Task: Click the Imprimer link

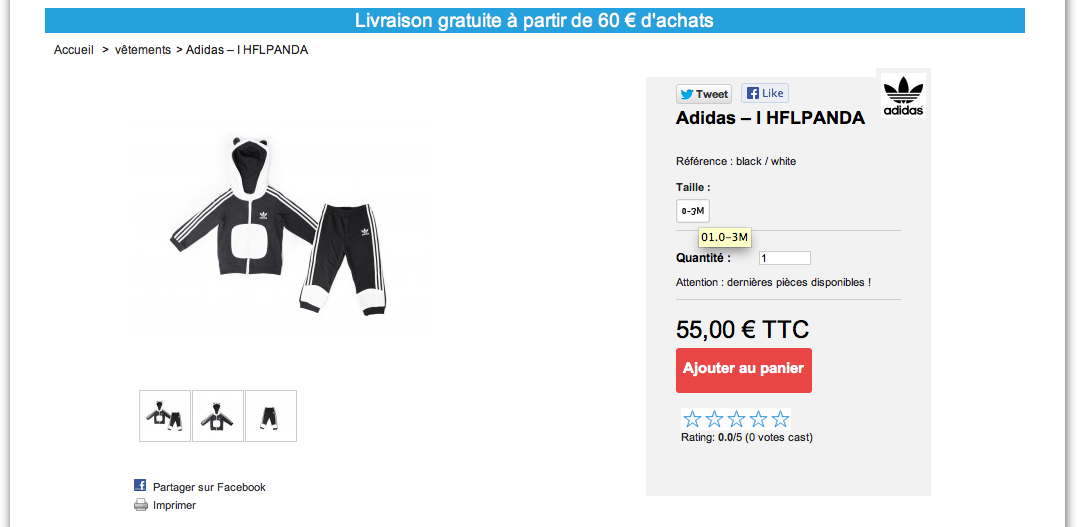Action: pyautogui.click(x=174, y=505)
